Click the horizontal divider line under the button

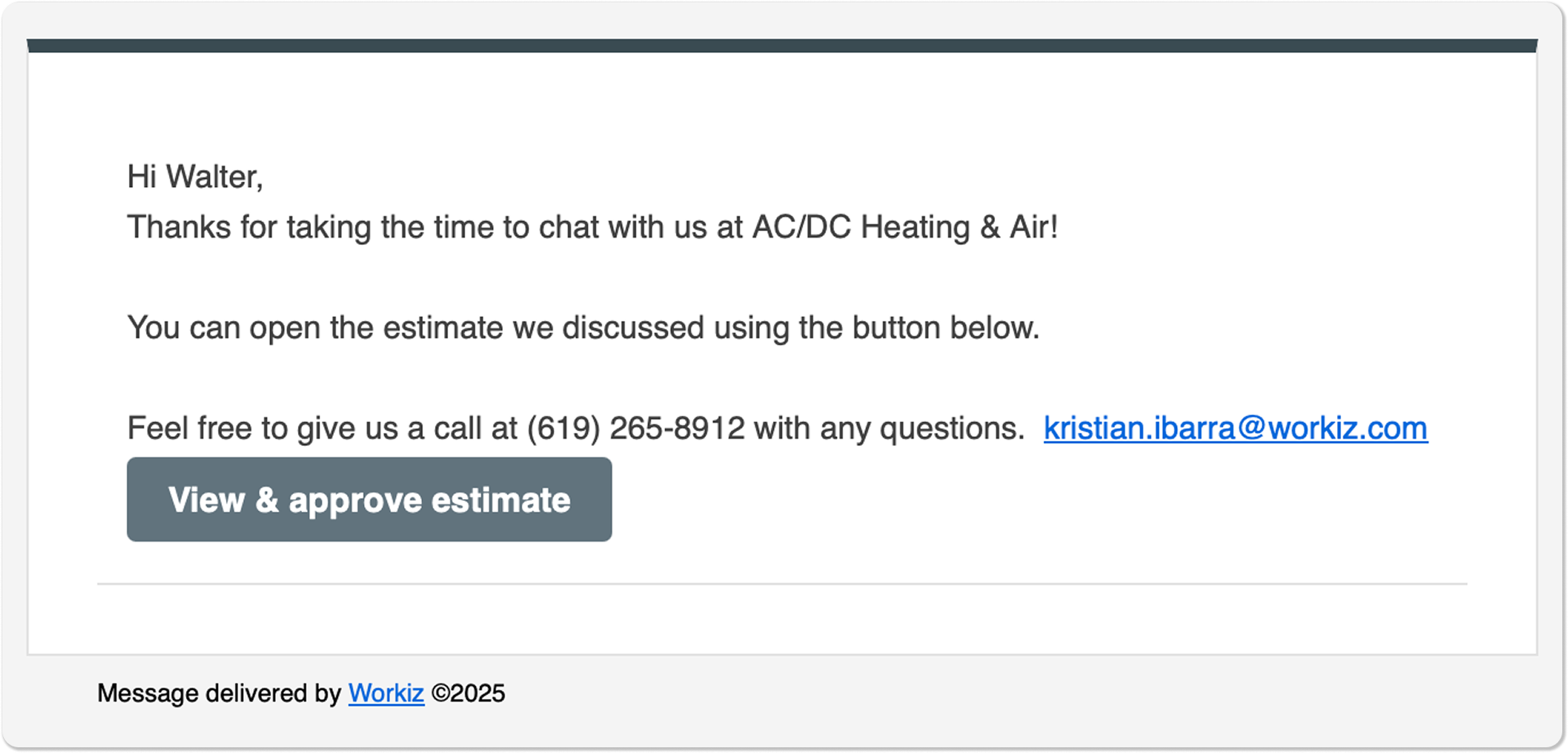click(782, 584)
